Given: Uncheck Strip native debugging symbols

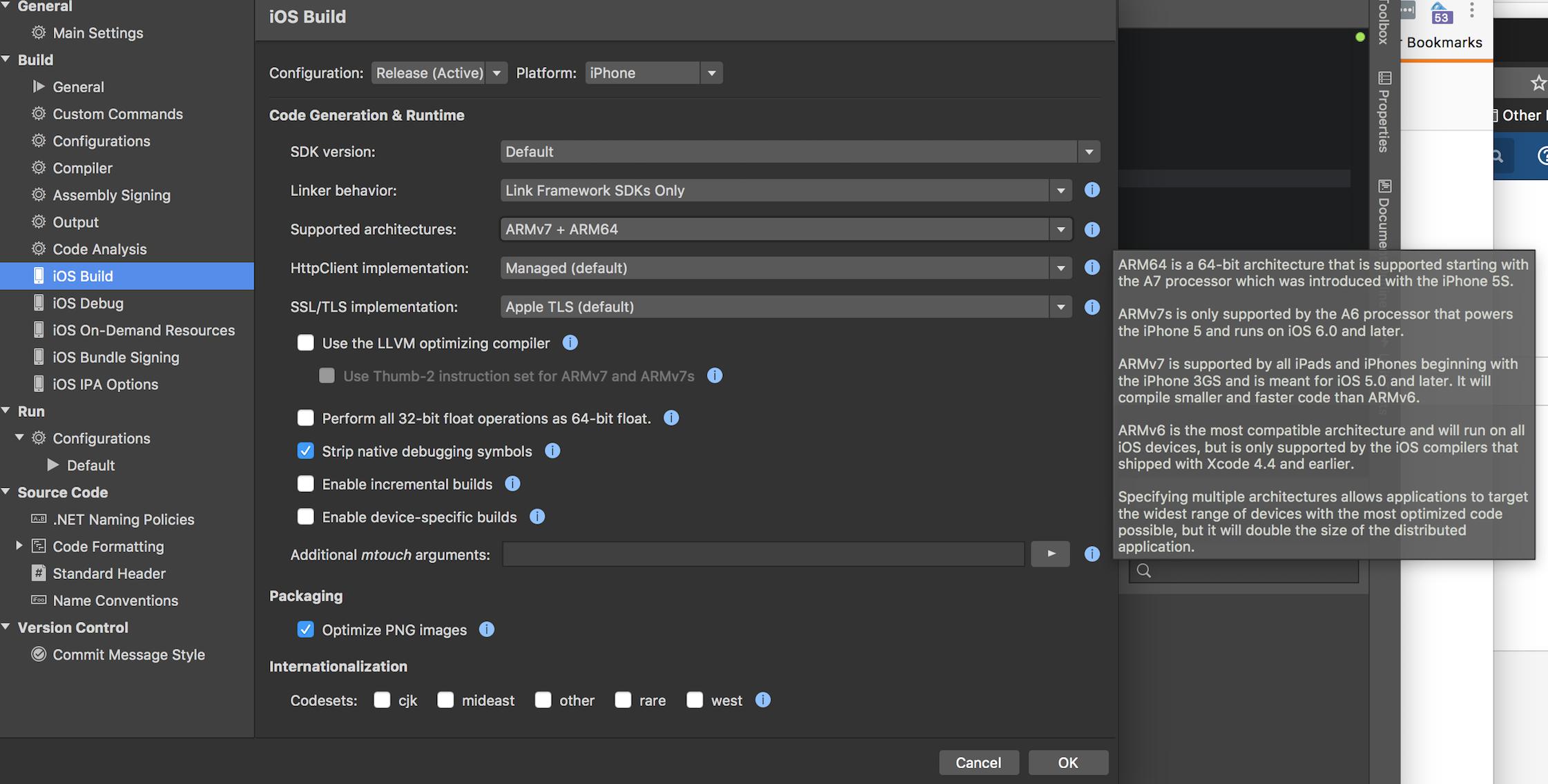Looking at the screenshot, I should (x=305, y=451).
